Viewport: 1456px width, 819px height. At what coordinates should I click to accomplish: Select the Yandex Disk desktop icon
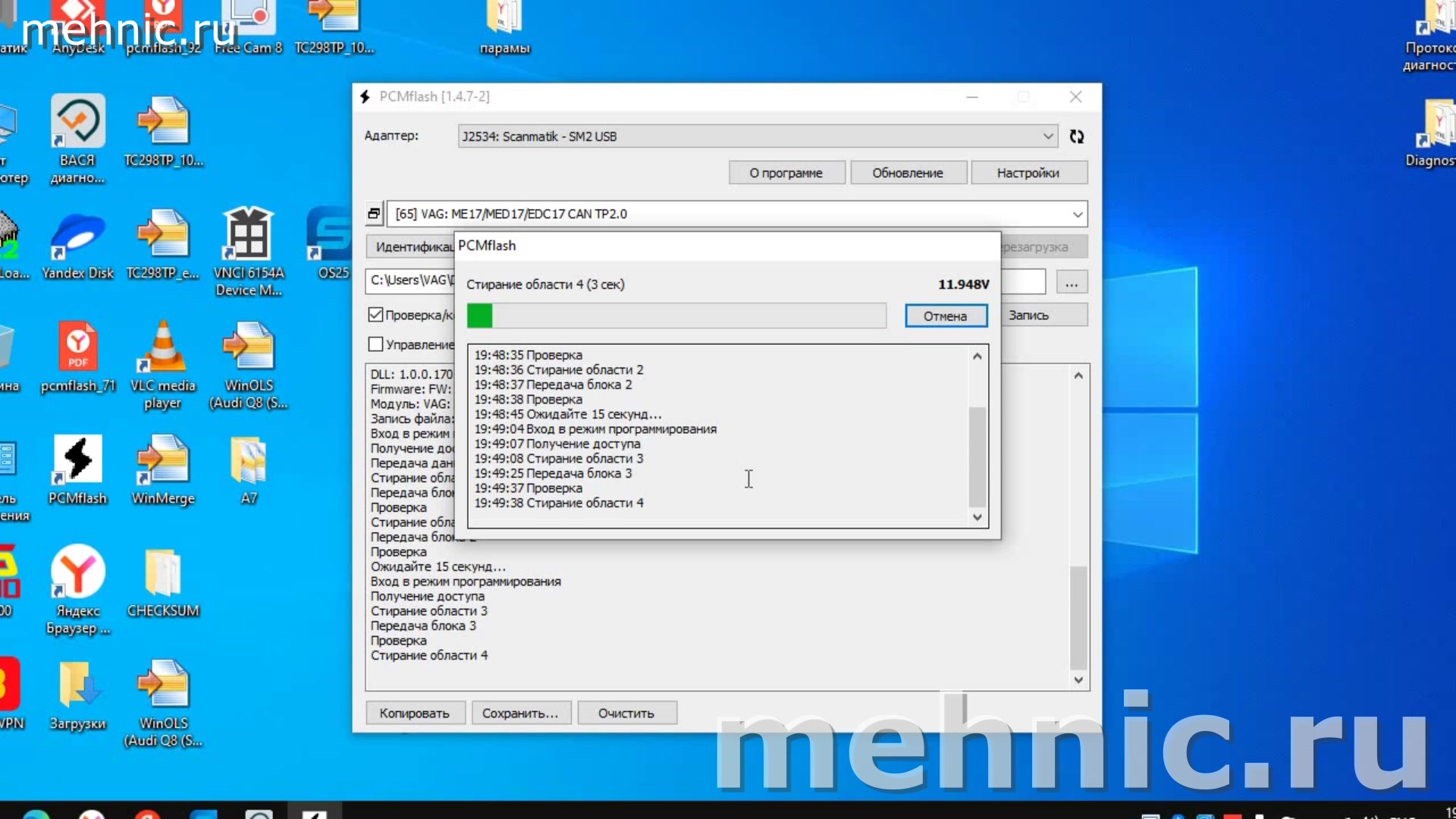click(77, 245)
